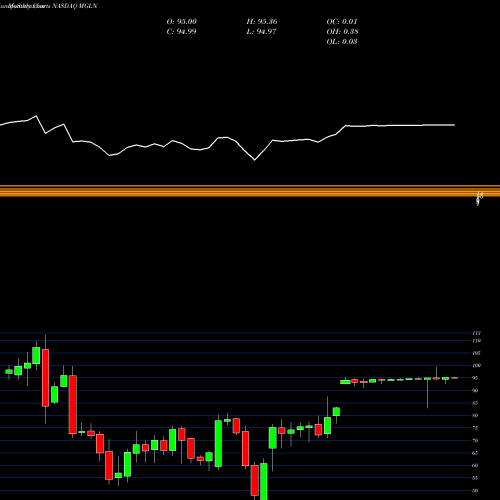Select the open value O: 95.00

pyautogui.click(x=182, y=22)
